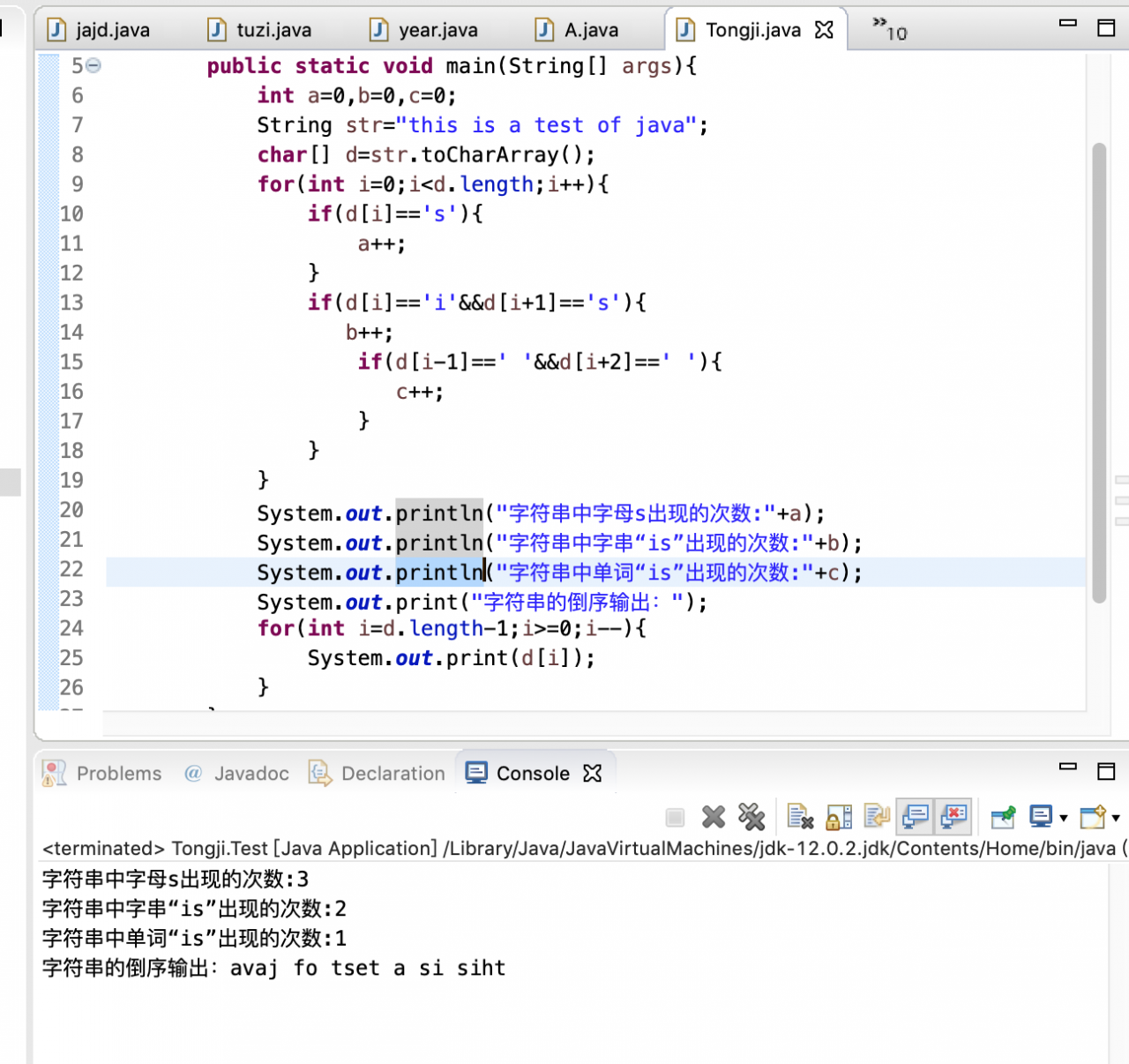Toggle Word Wrap in the Console
Image resolution: width=1129 pixels, height=1064 pixels.
pyautogui.click(x=877, y=818)
